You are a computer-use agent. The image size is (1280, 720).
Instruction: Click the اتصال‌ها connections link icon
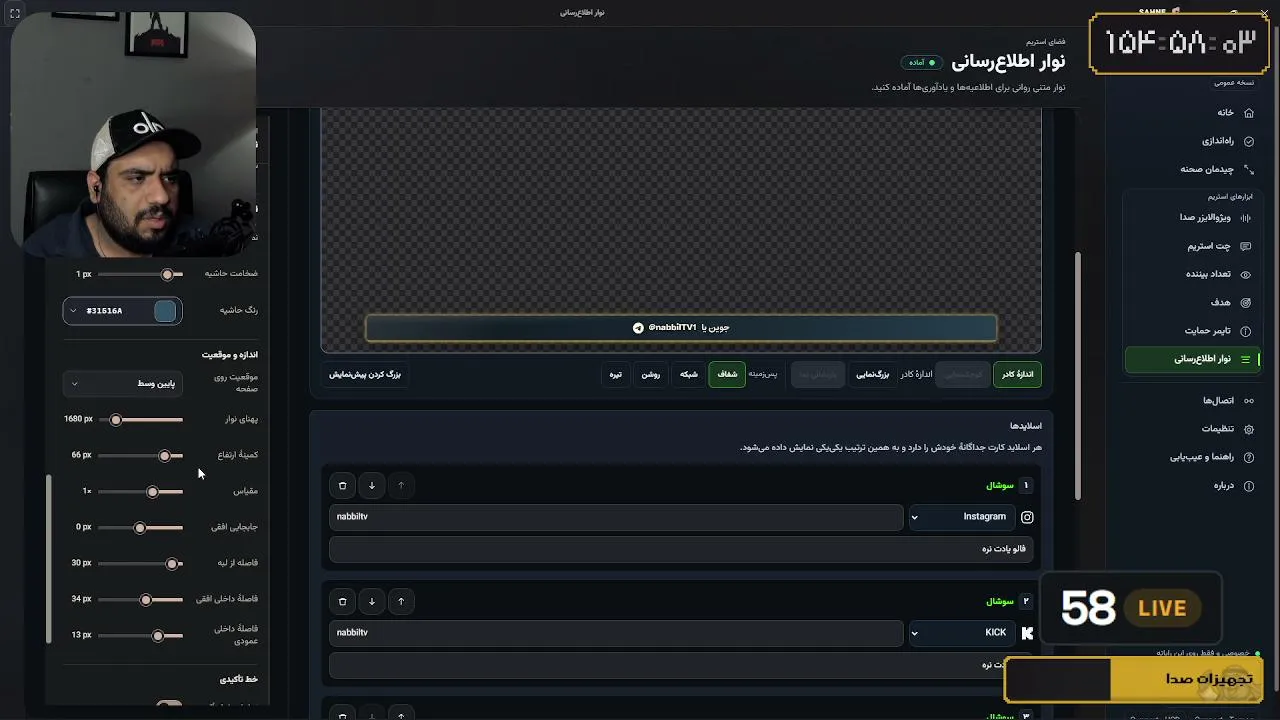(x=1248, y=401)
